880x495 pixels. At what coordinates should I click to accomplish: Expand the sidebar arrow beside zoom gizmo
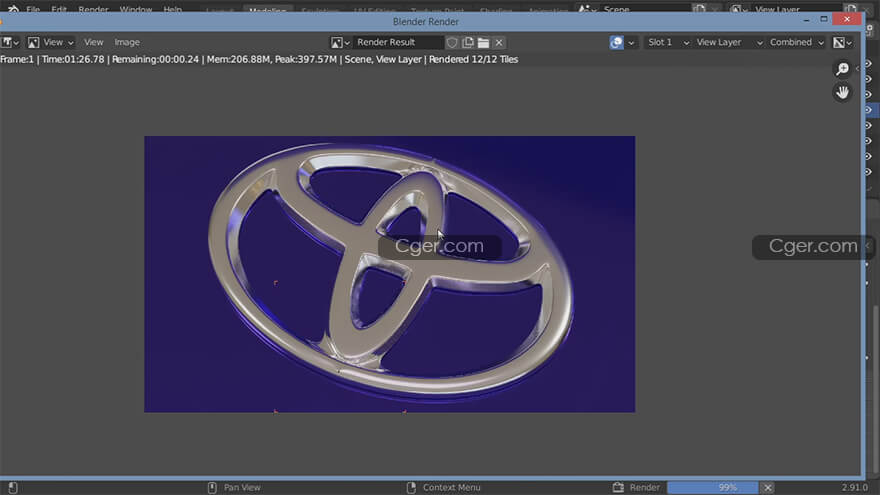click(x=857, y=68)
